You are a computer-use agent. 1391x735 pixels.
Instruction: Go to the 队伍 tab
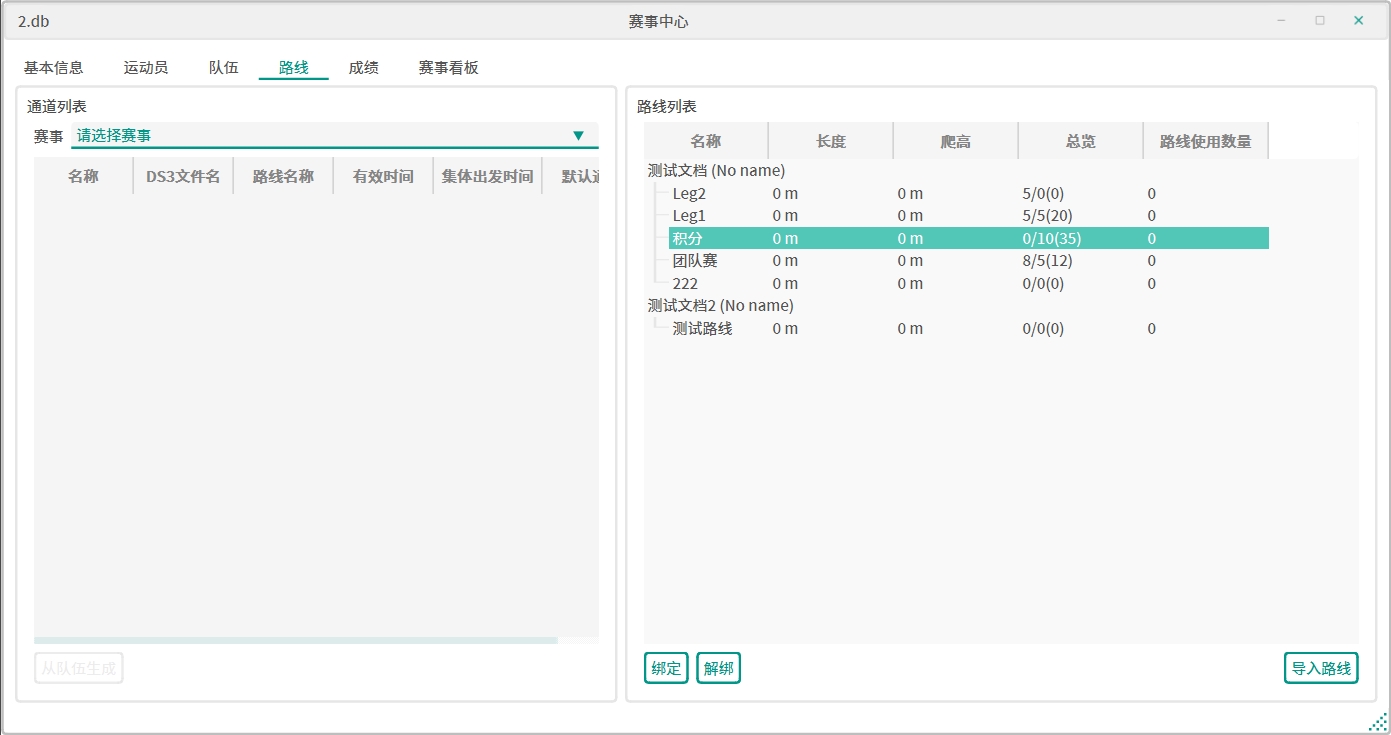tap(224, 68)
